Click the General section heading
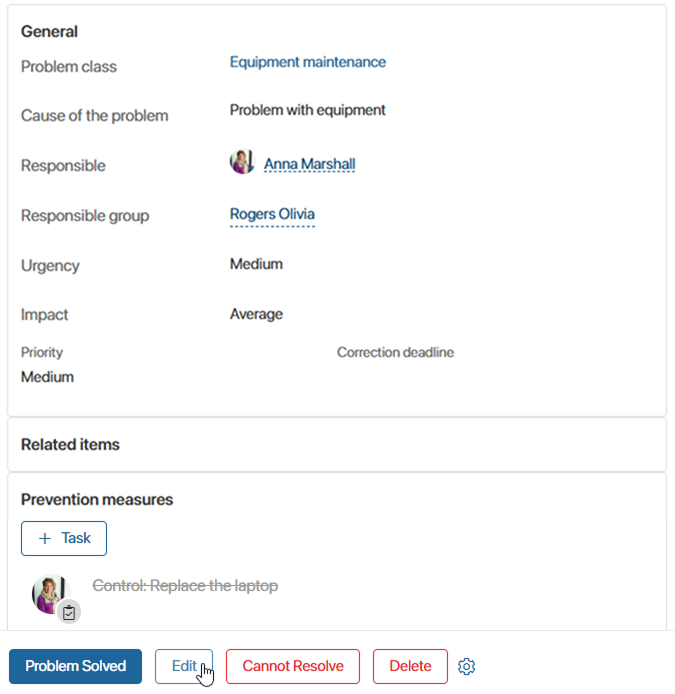Screen dimensions: 675x694 point(49,31)
